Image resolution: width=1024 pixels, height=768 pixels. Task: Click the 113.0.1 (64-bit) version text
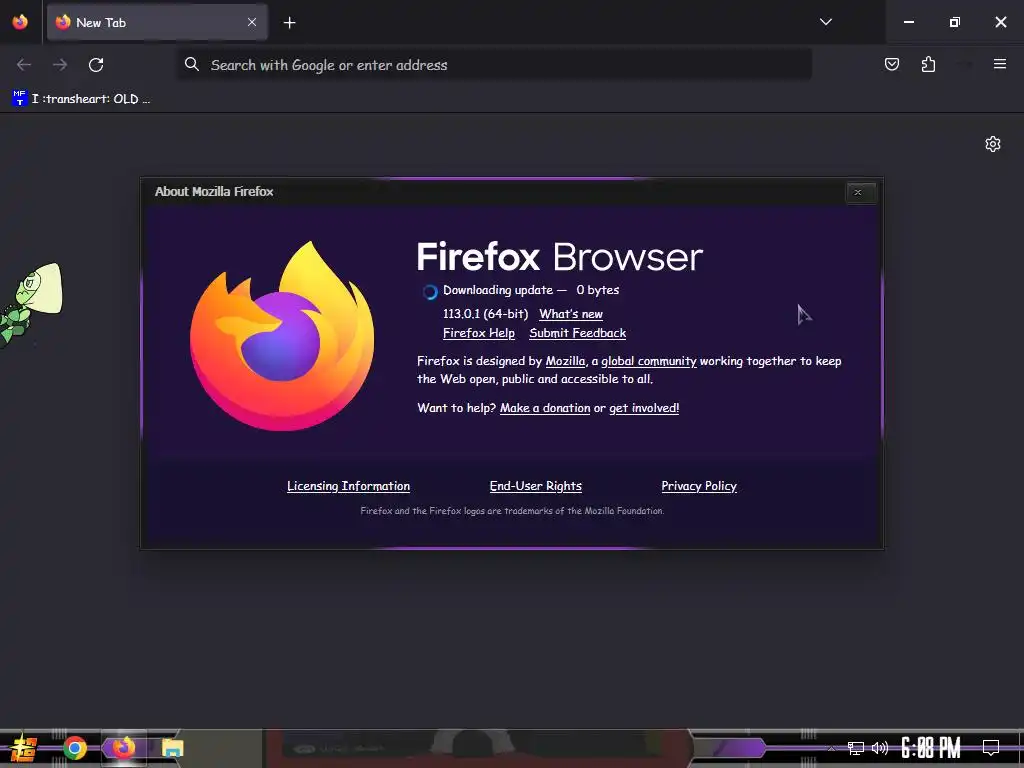(485, 314)
